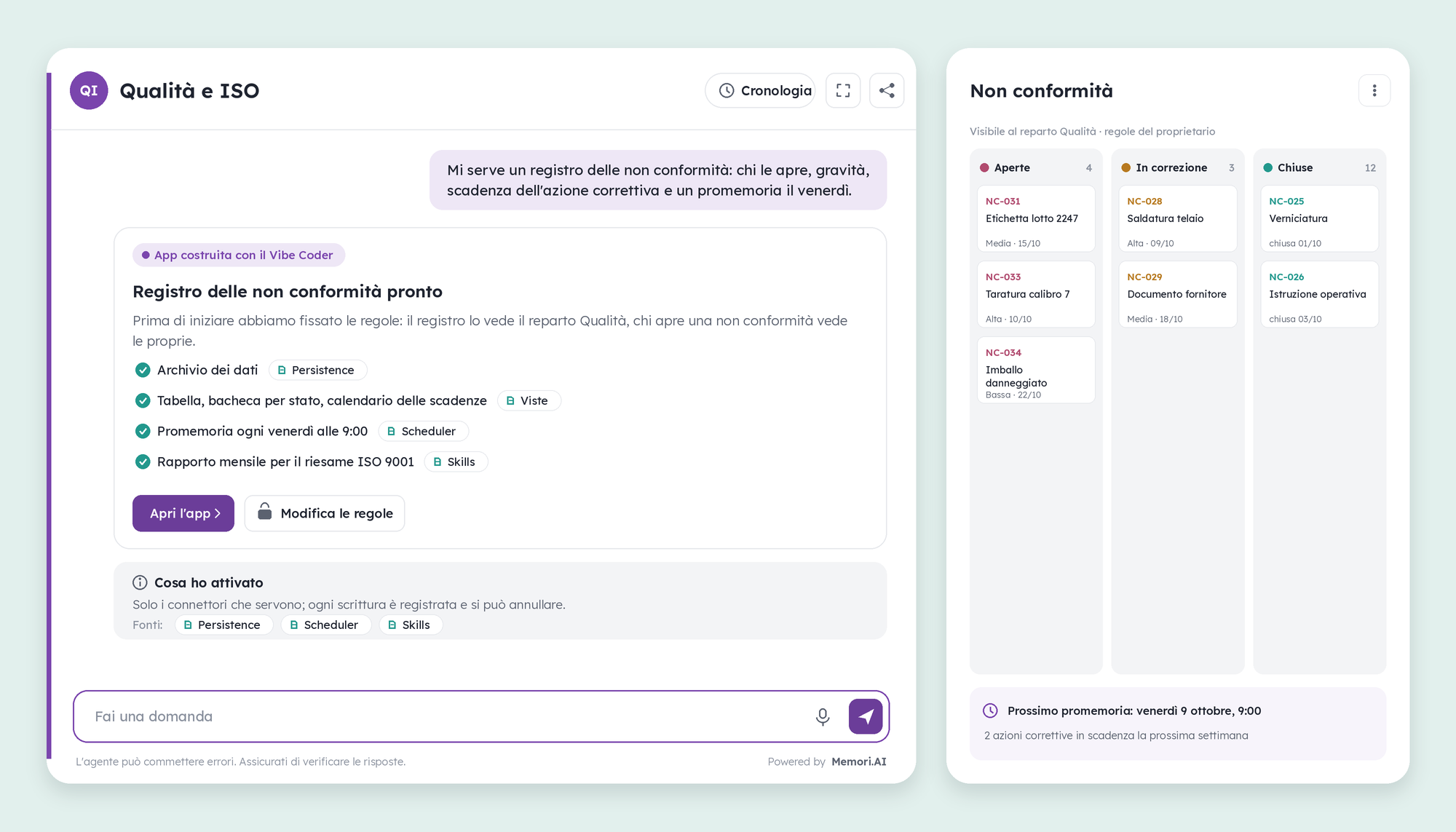Image resolution: width=1456 pixels, height=832 pixels.
Task: Click the App costruita con il Vibe Coder badge
Action: [x=239, y=255]
